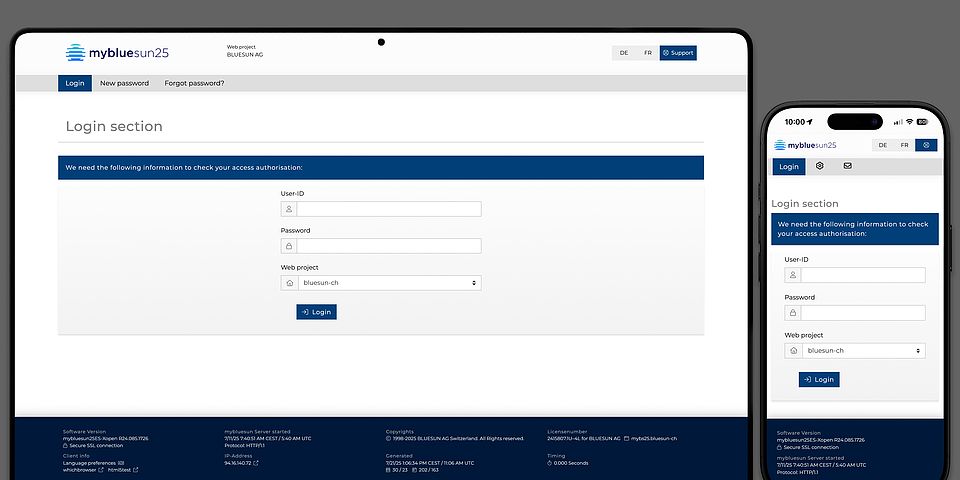This screenshot has height=480, width=960.
Task: Open Language preferences in the tablet footer
Action: click(x=94, y=463)
